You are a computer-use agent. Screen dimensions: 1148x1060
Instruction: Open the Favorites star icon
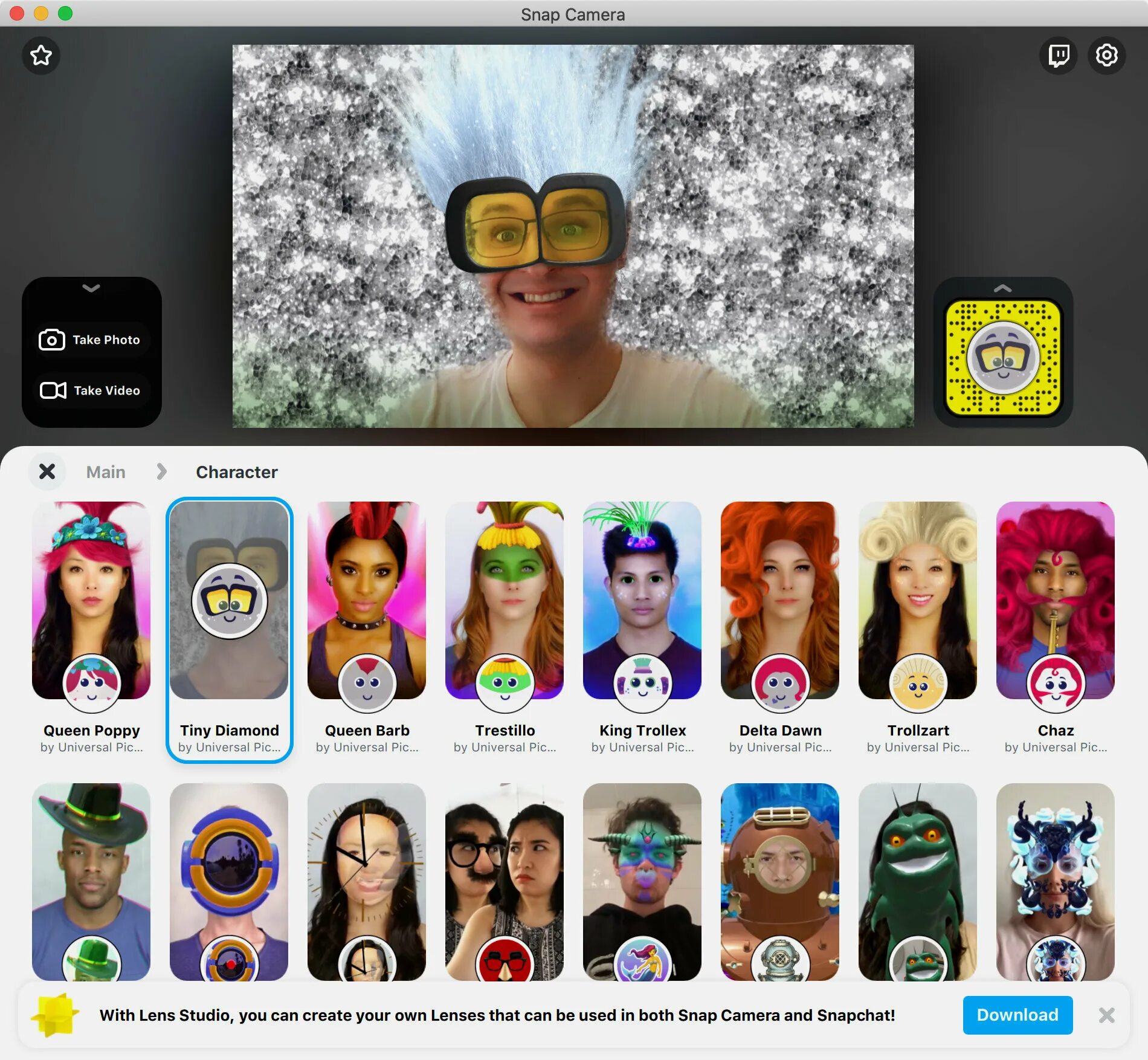[41, 56]
